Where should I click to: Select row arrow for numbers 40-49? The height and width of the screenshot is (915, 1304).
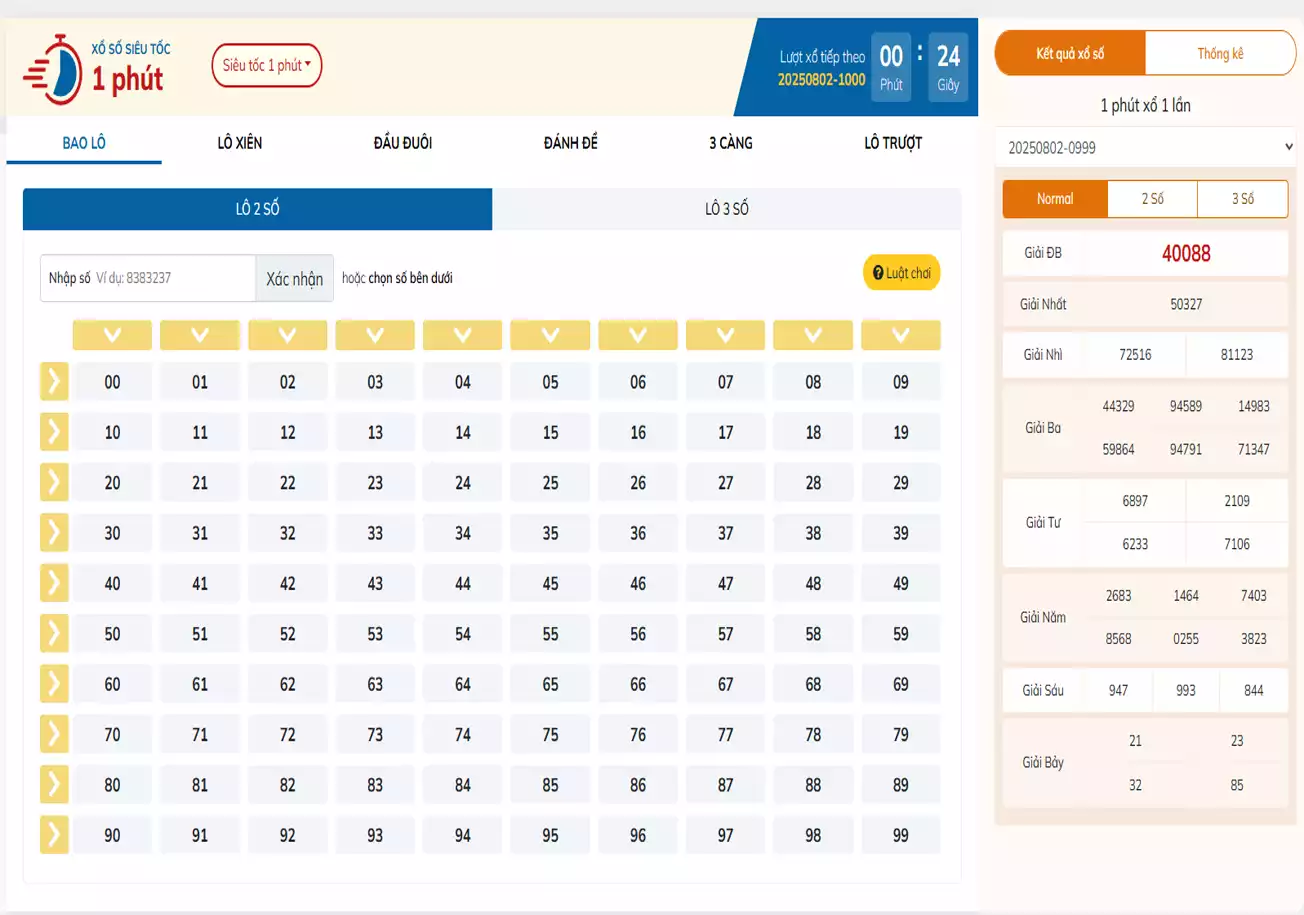(54, 583)
